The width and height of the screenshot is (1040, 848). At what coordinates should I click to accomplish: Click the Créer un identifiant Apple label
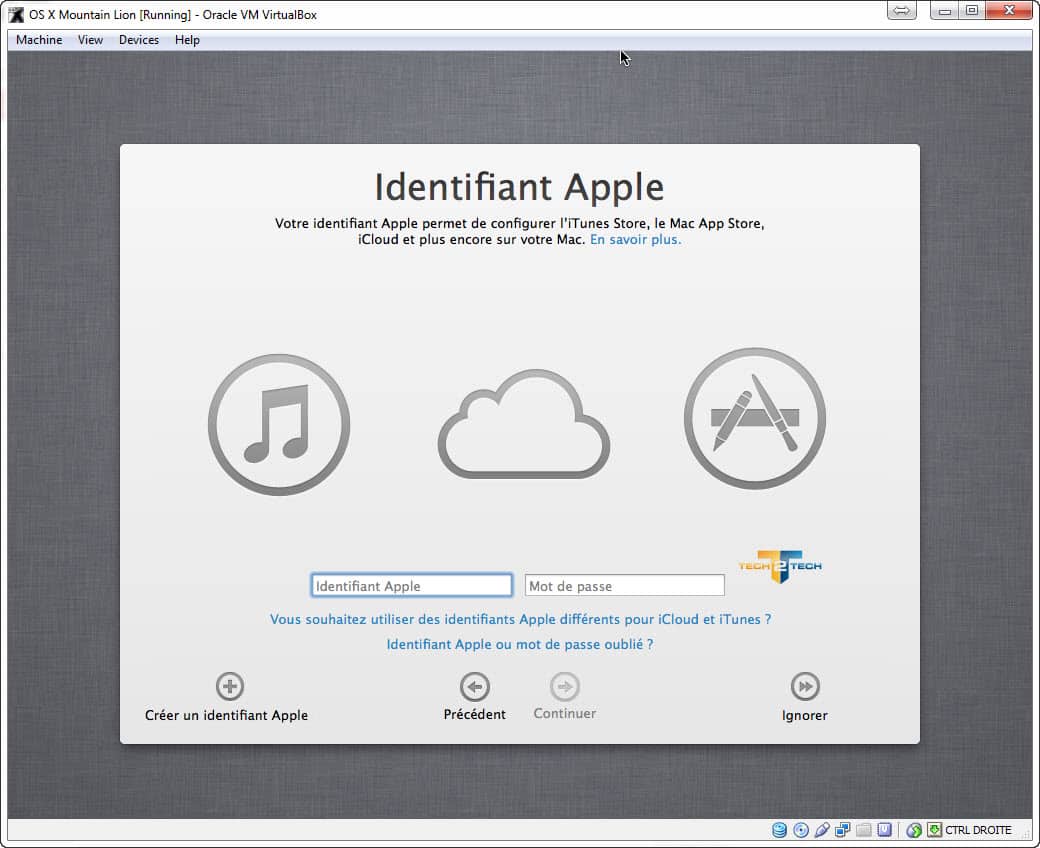pyautogui.click(x=227, y=715)
